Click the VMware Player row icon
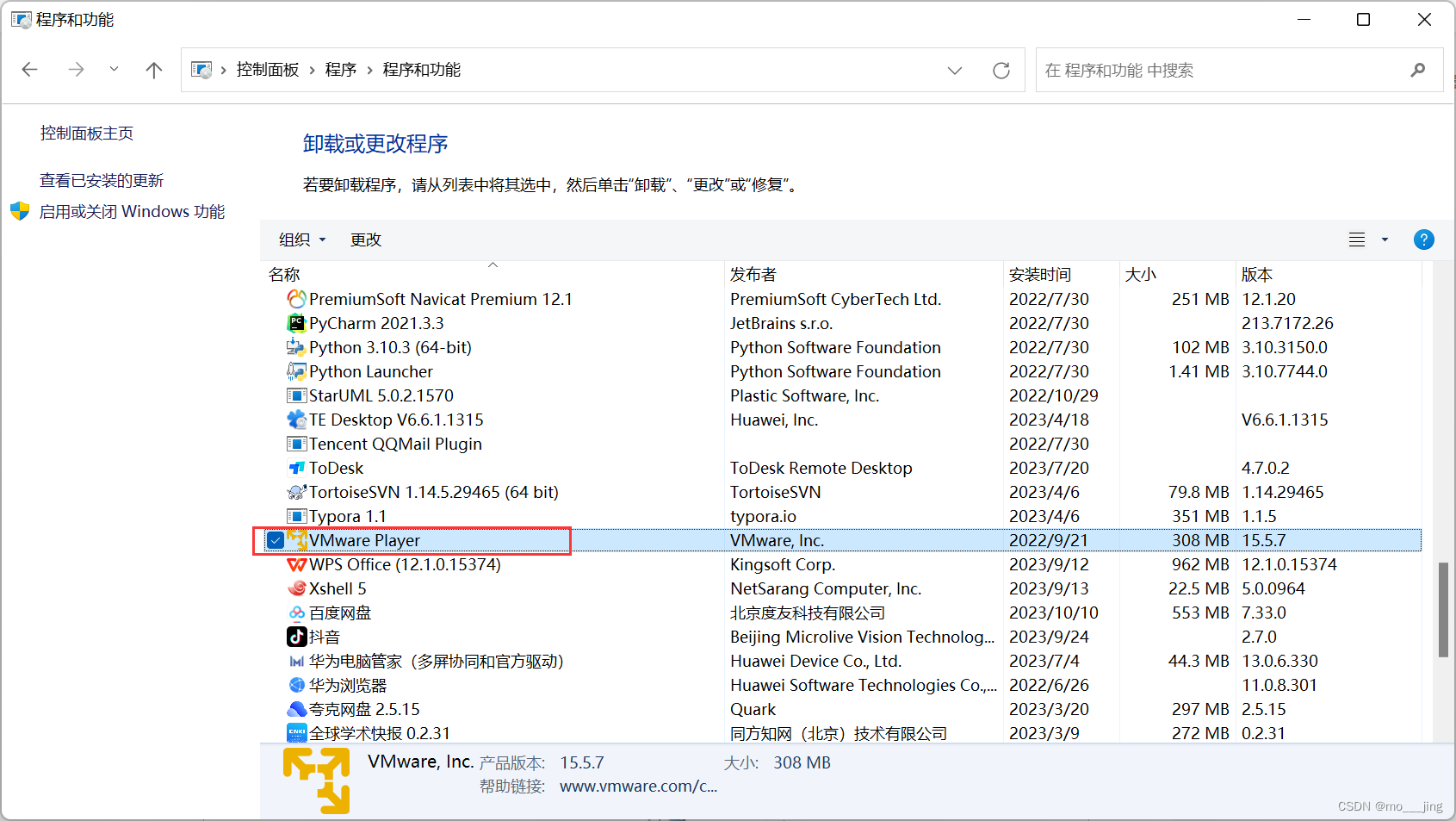 pos(297,540)
